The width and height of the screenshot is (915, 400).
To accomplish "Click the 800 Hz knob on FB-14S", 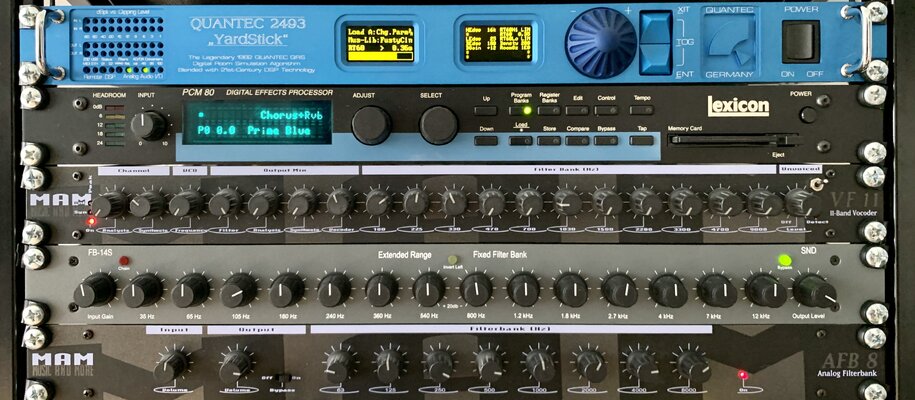I will coord(476,290).
